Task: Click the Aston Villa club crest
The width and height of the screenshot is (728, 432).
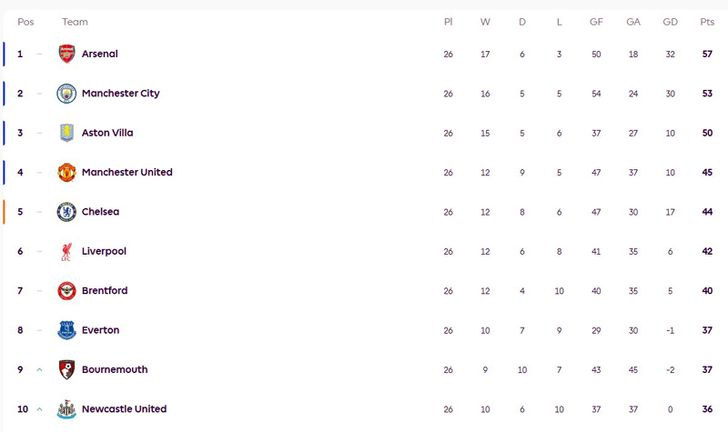Action: [66, 133]
